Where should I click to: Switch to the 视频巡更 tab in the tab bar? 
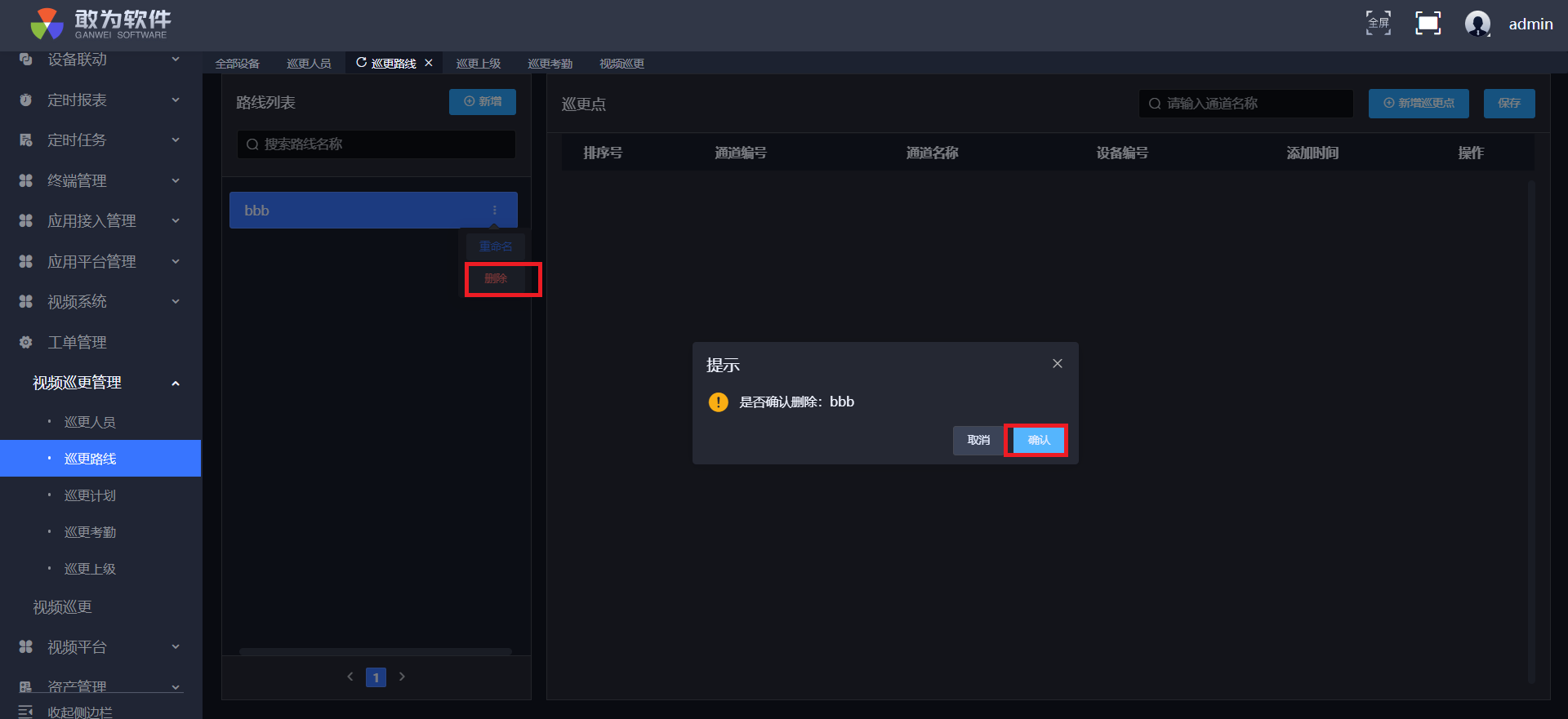(x=622, y=64)
